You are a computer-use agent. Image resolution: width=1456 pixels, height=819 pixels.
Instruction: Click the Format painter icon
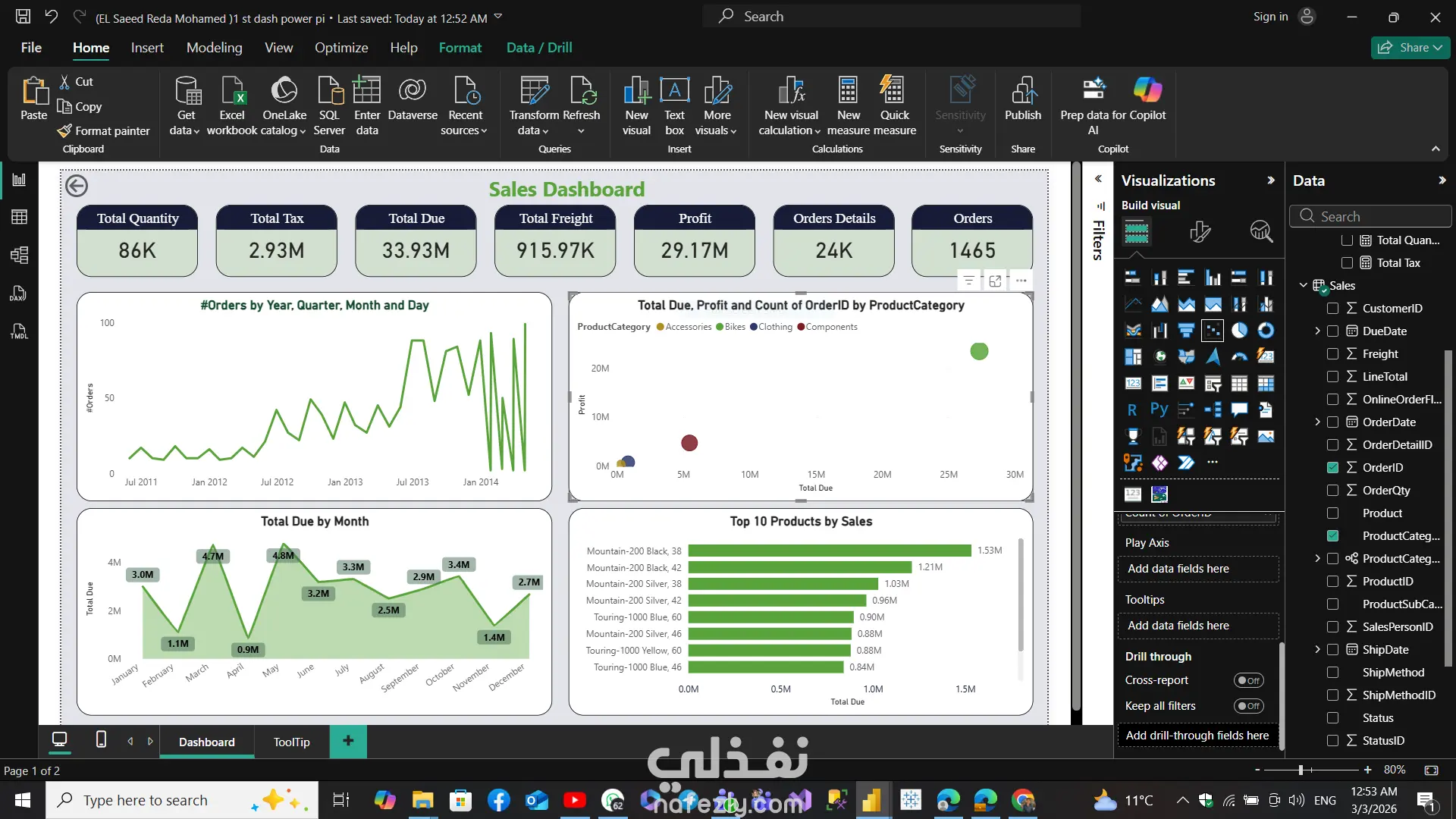point(64,131)
